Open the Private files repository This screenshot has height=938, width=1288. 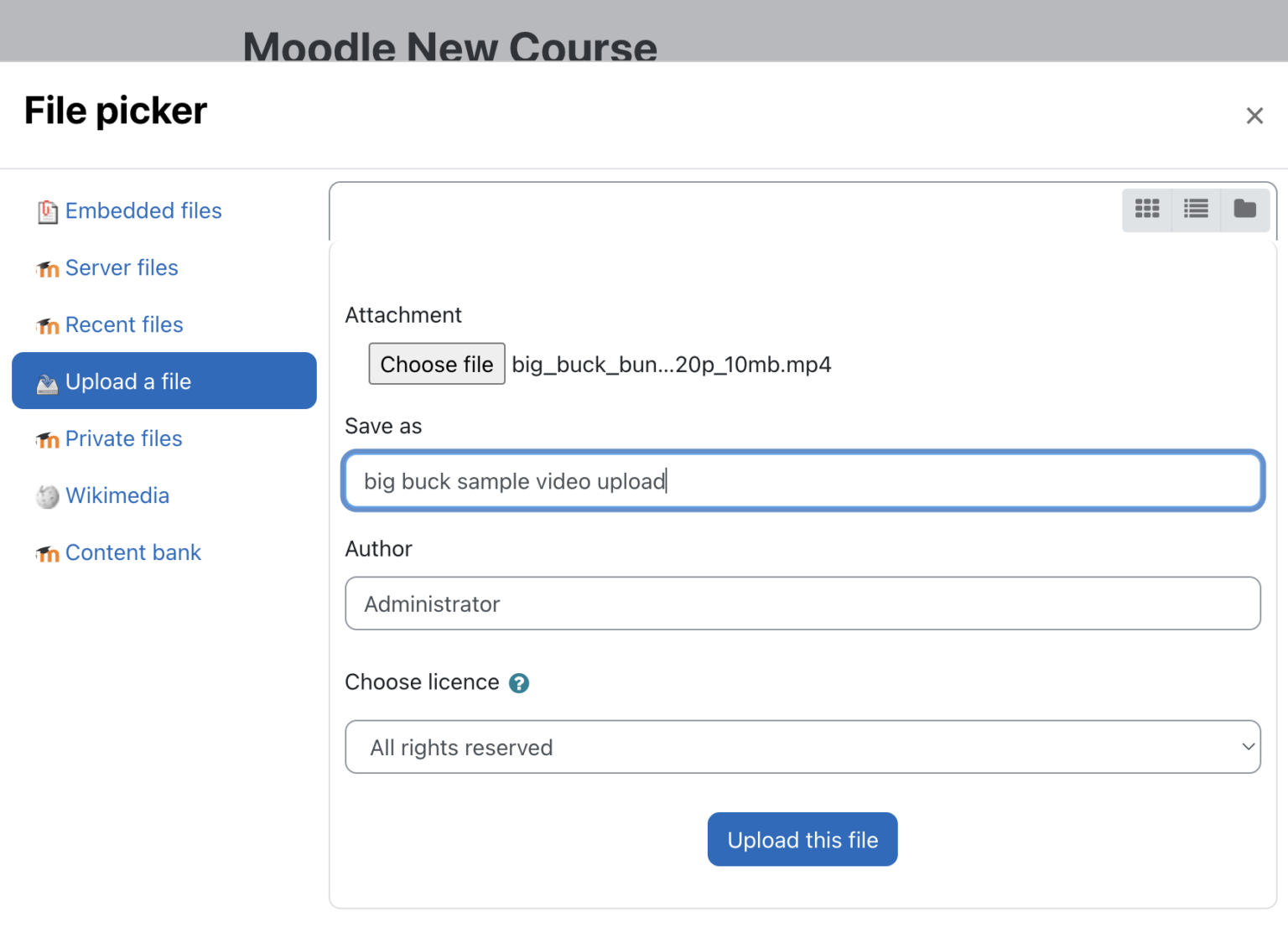point(123,438)
